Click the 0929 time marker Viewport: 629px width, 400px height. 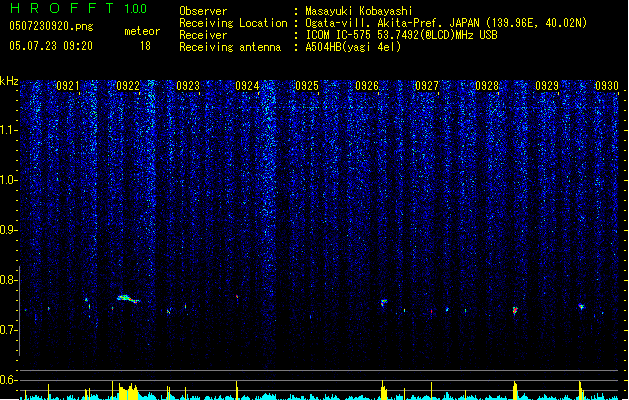click(x=547, y=86)
